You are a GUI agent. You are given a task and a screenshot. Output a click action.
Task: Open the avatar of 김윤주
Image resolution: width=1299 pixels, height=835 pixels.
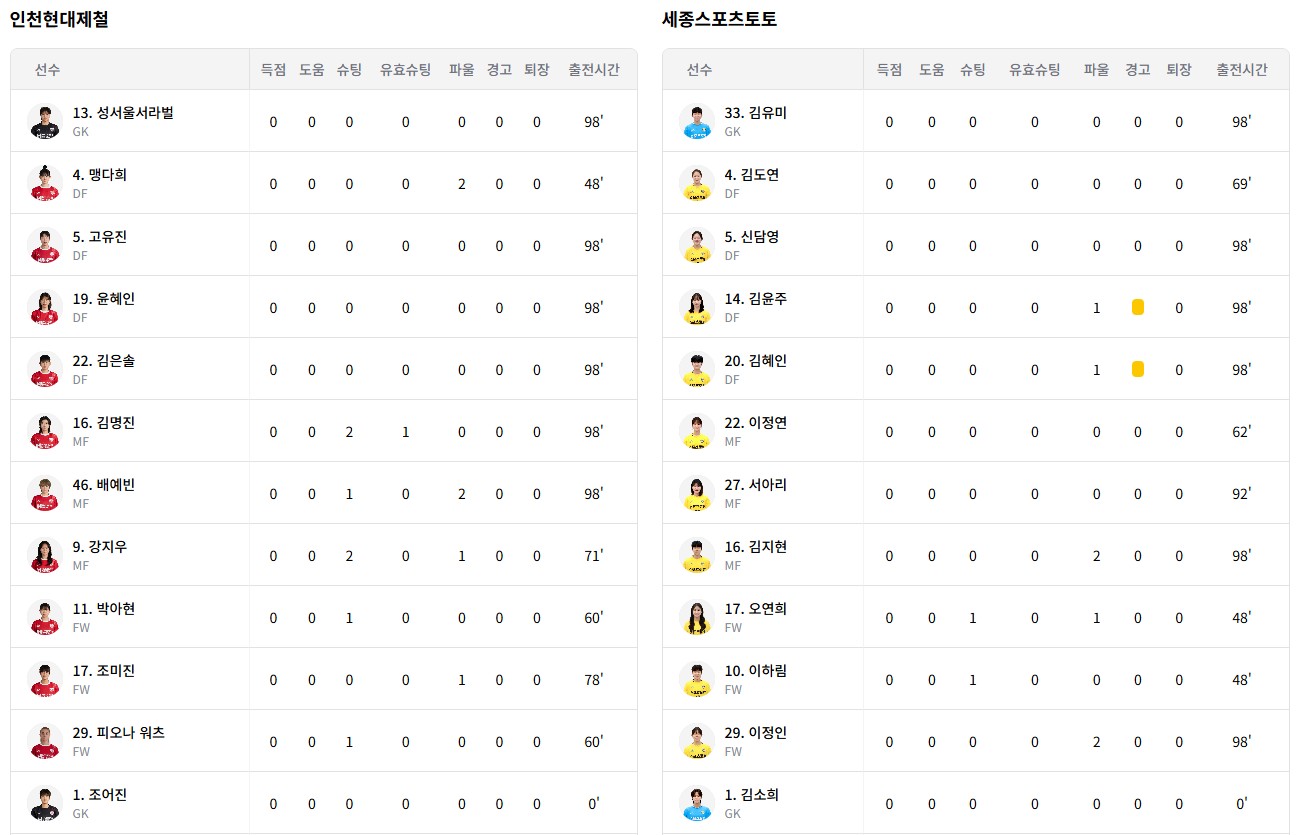tap(696, 307)
